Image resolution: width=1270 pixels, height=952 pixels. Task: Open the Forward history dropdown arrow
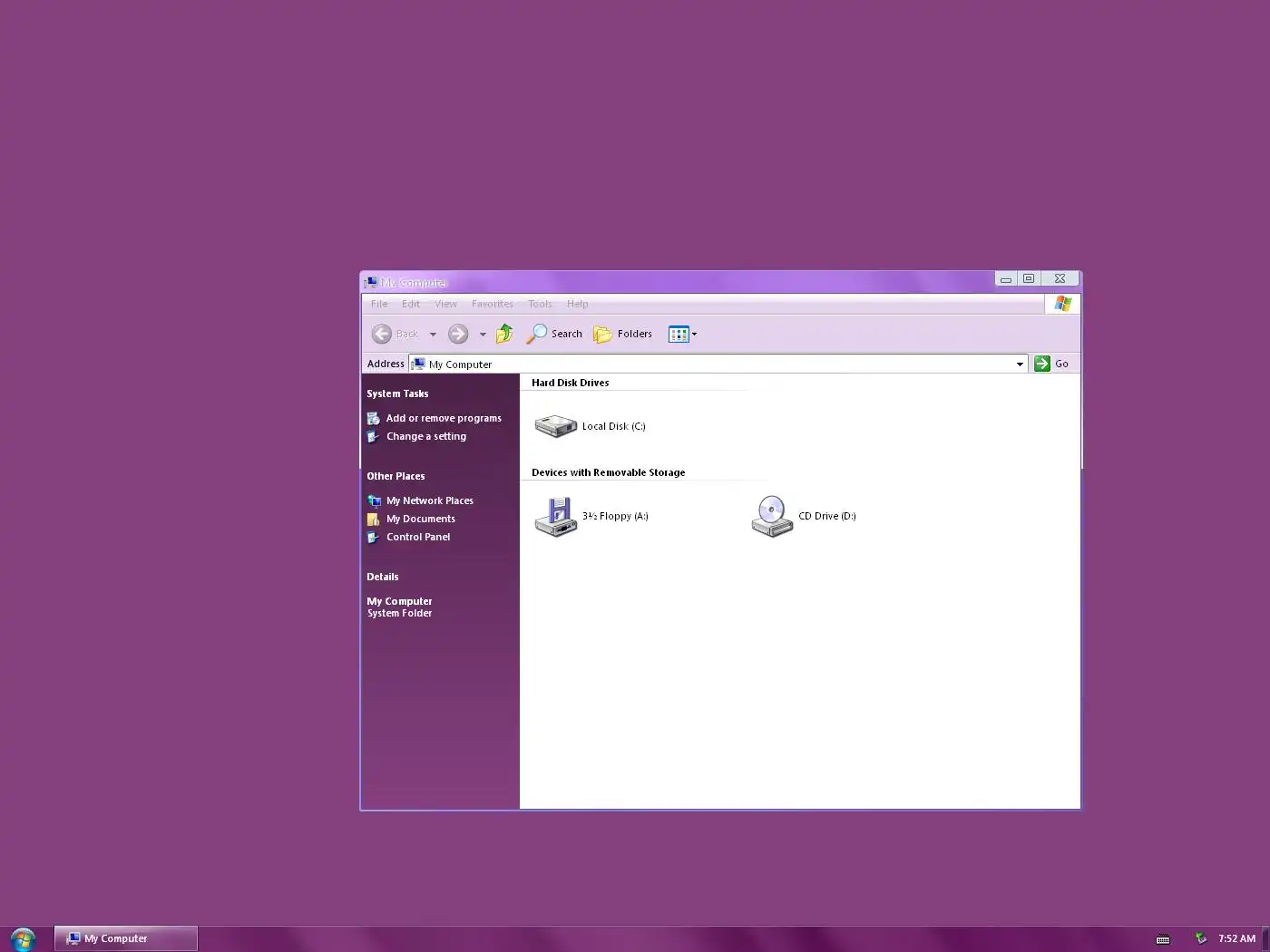483,334
